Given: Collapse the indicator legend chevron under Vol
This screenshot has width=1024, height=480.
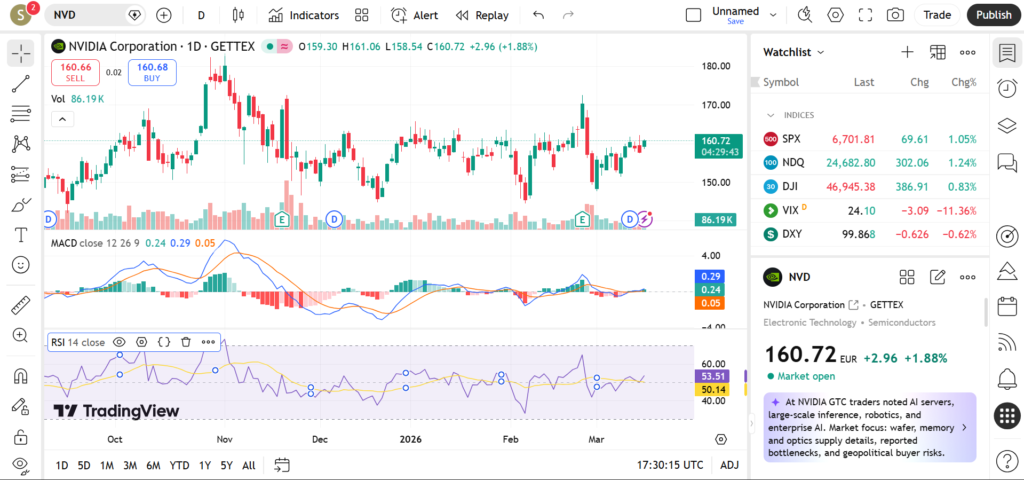Looking at the screenshot, I should click(x=62, y=119).
